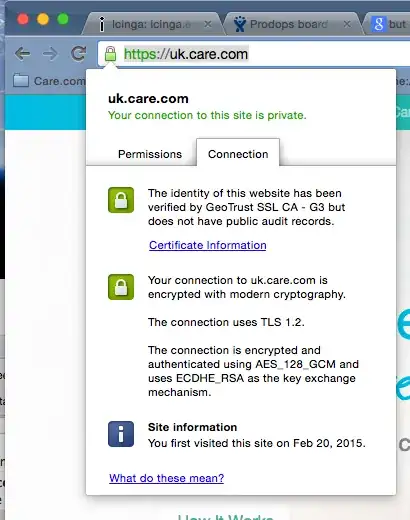The width and height of the screenshot is (410, 520).
Task: Click the Care.com bookmark label
Action: click(59, 81)
